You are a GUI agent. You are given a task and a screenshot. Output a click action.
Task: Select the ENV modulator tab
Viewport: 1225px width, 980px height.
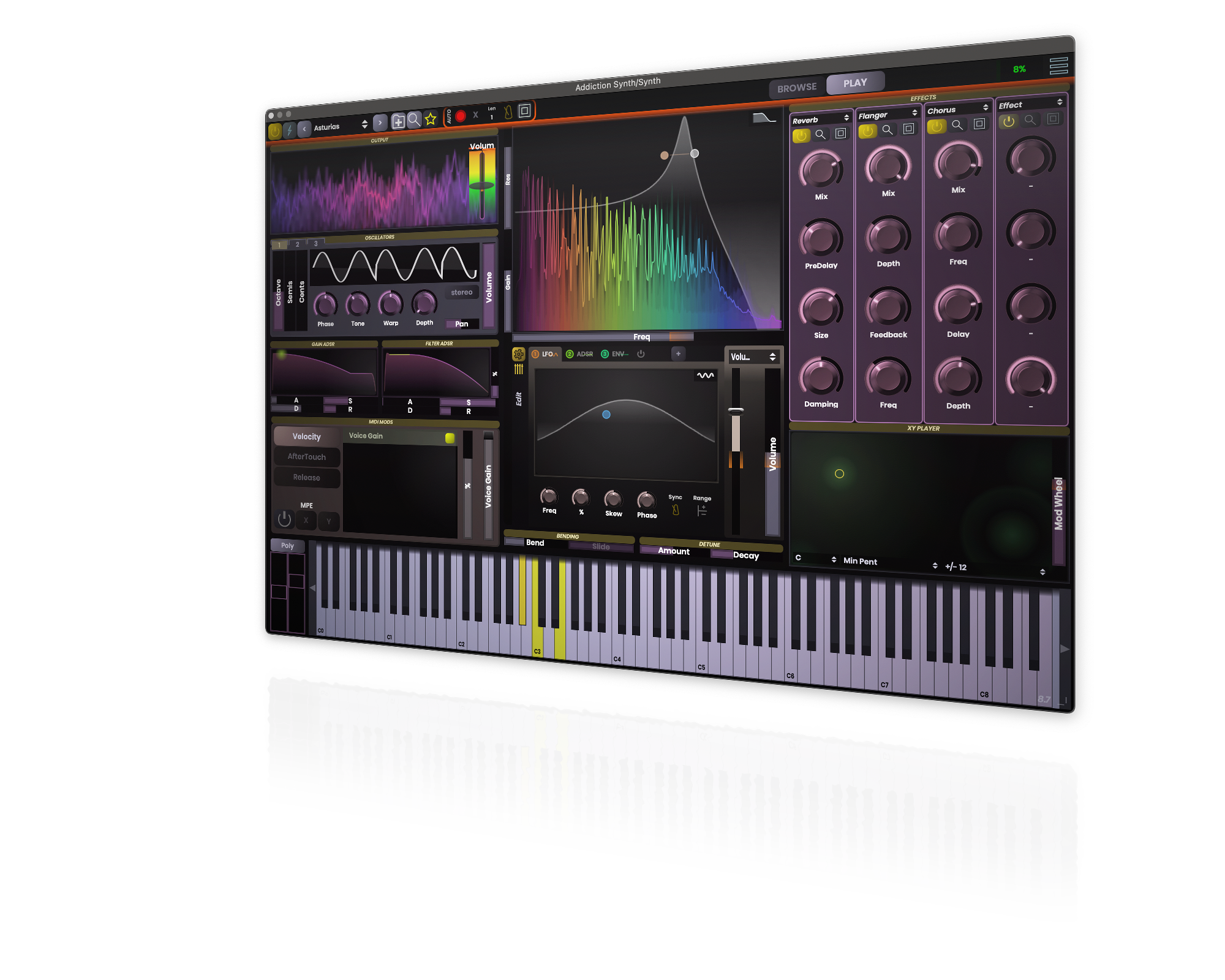[x=615, y=354]
